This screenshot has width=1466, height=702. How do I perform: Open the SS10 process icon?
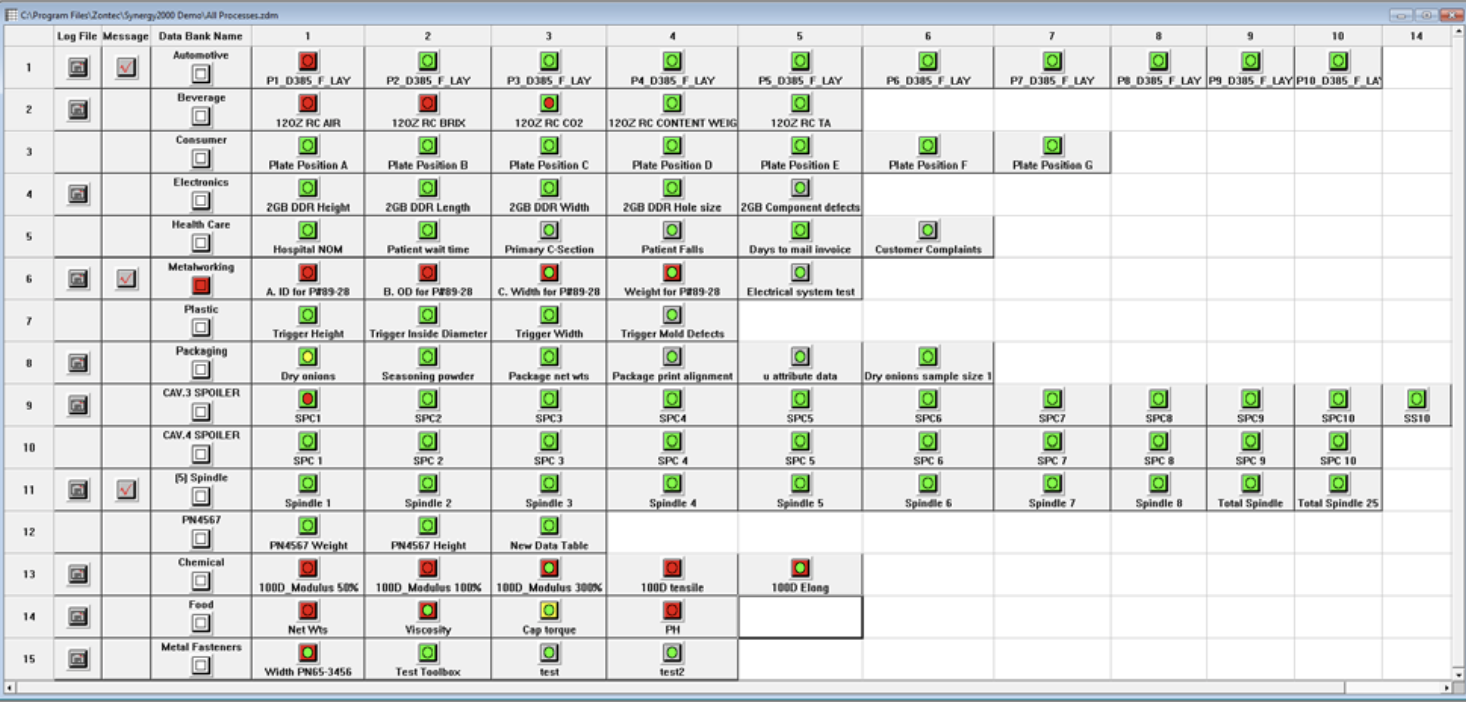1416,399
